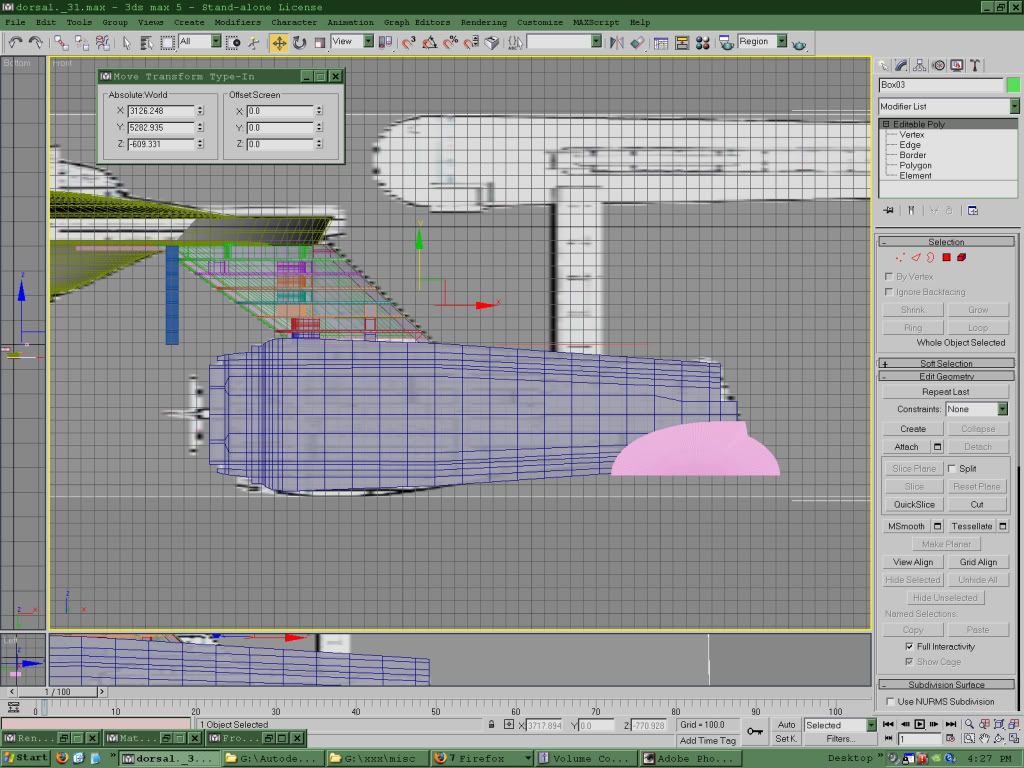Viewport: 1024px width, 768px height.
Task: Click the Redo arrow icon
Action: click(x=36, y=43)
